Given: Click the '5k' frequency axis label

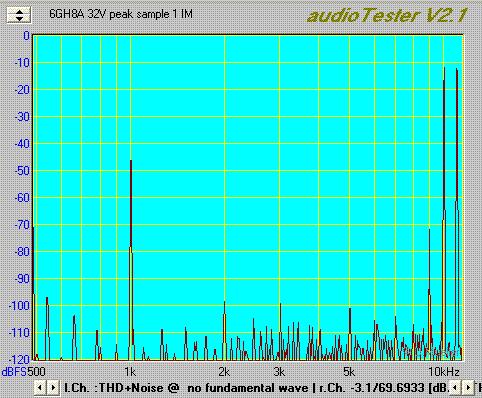Looking at the screenshot, I should click(349, 372).
